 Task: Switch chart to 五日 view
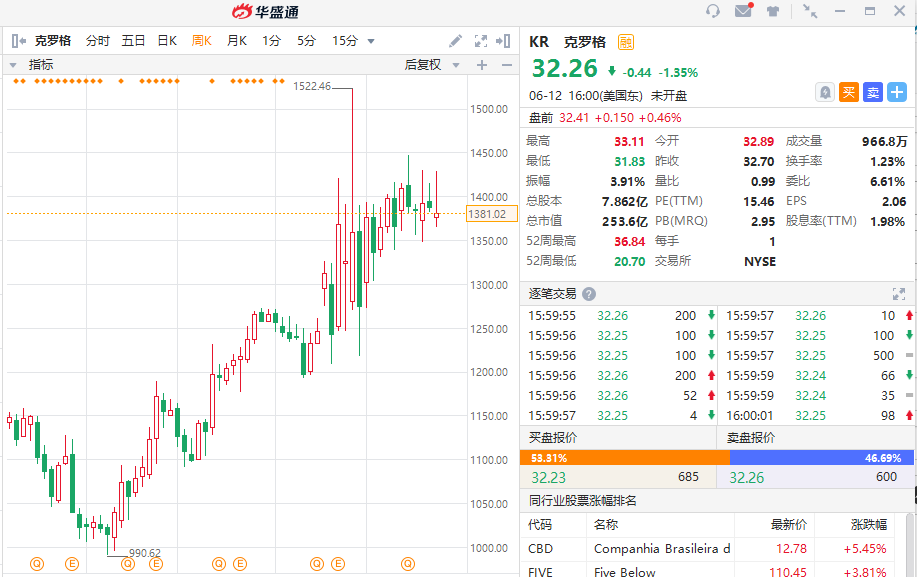pyautogui.click(x=133, y=41)
